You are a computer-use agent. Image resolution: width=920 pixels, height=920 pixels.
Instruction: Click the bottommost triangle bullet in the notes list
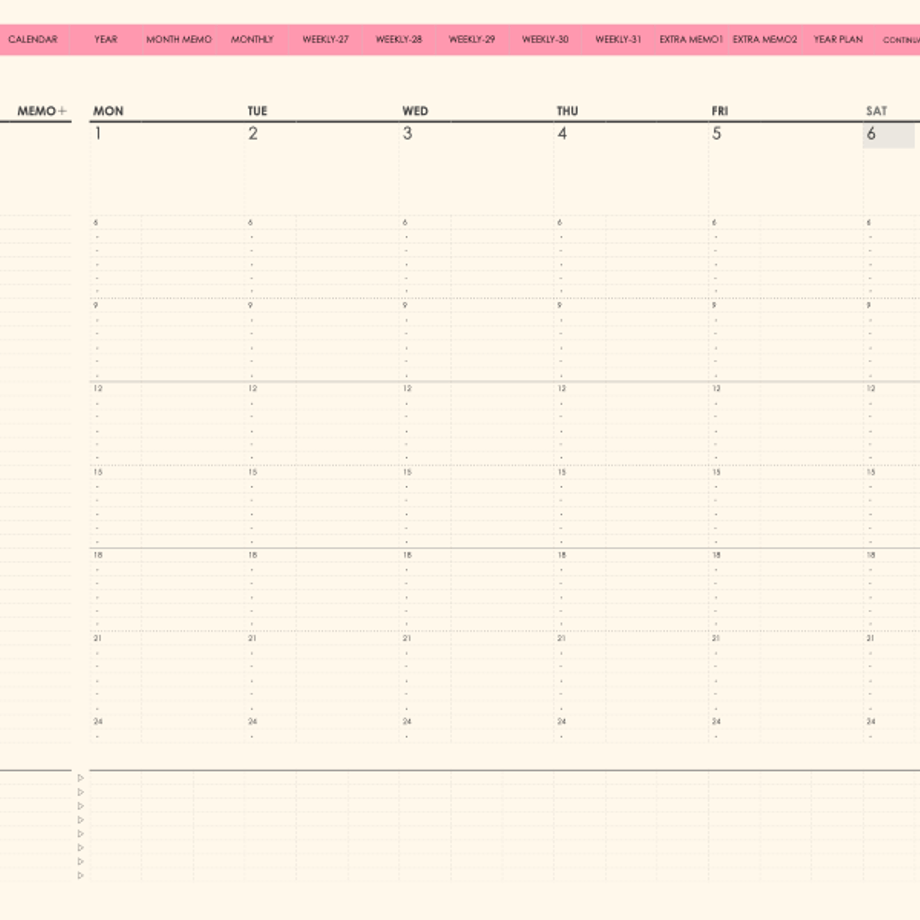[x=81, y=875]
